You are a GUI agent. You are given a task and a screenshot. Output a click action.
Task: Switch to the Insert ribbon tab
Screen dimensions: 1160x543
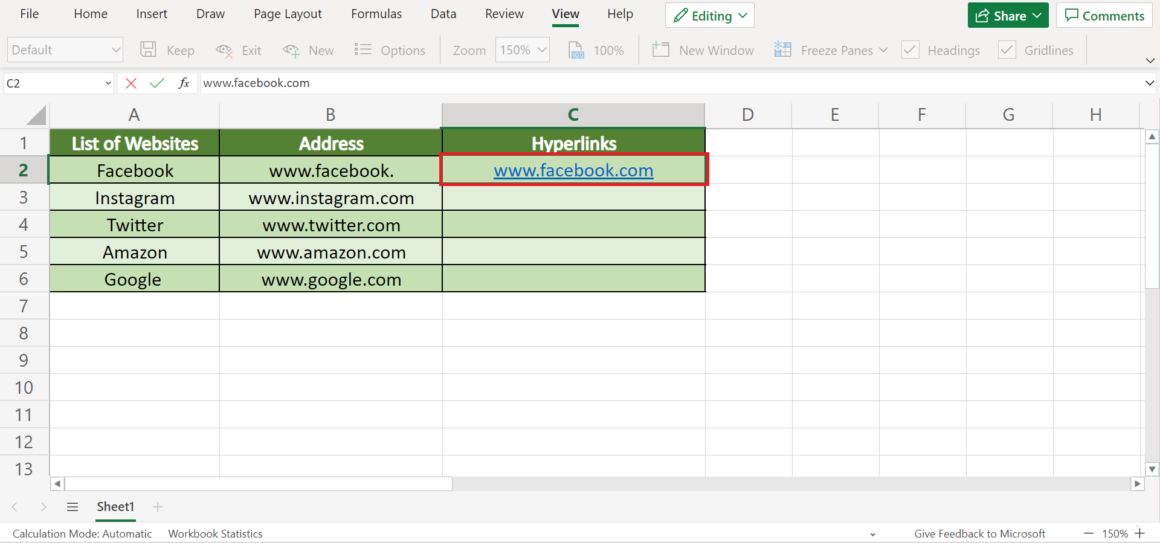point(152,14)
